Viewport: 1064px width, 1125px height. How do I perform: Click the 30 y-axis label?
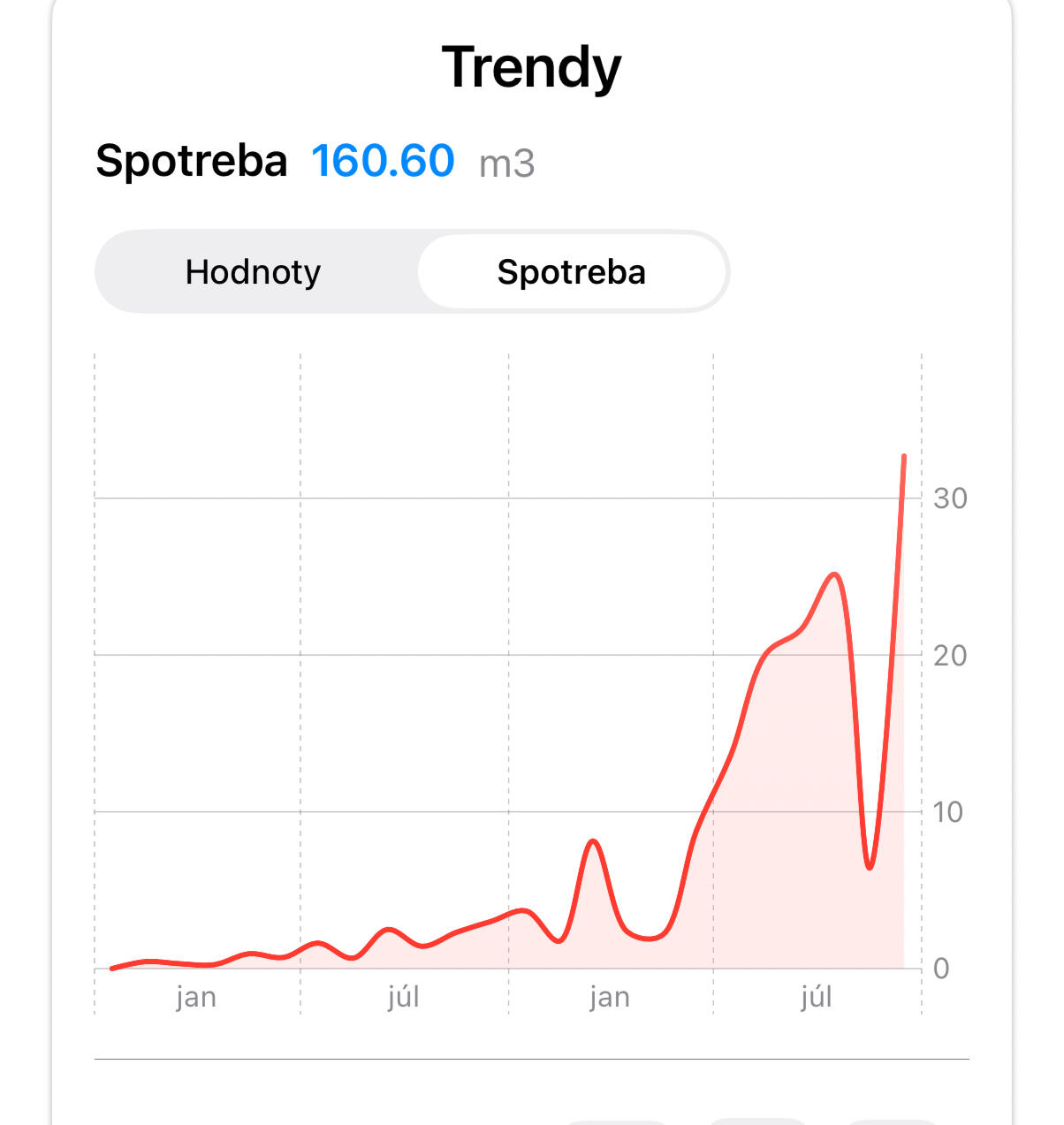(950, 498)
